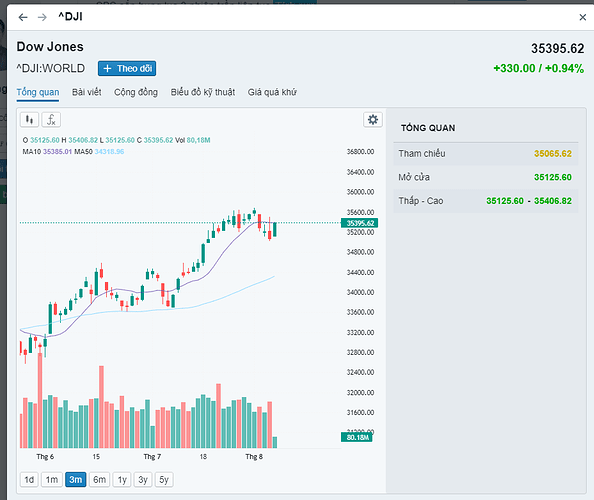Viewport: 594px width, 500px height.
Task: Open the fx indicators icon
Action: (51, 120)
